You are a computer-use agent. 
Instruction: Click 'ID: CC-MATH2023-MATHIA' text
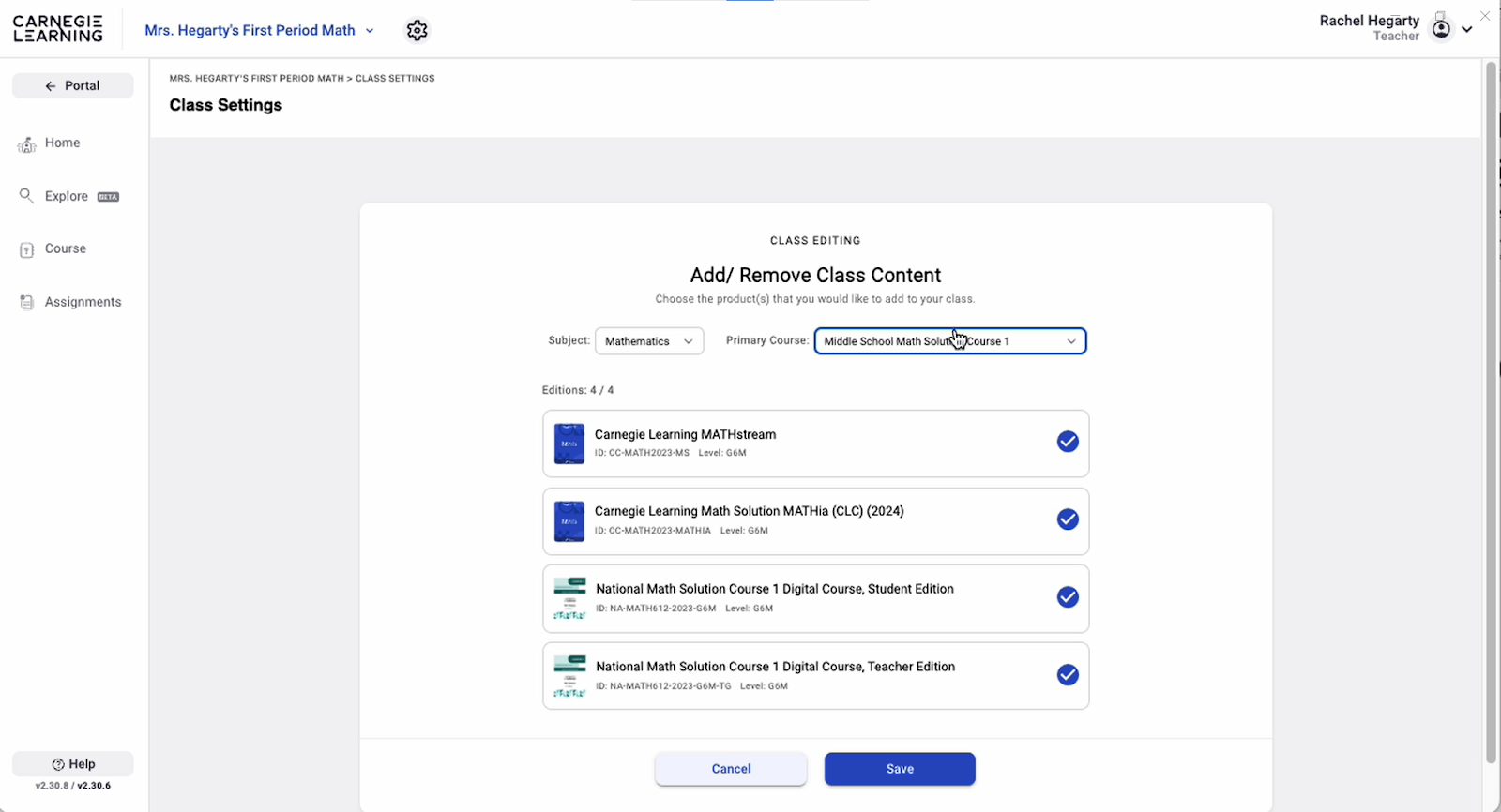coord(653,531)
